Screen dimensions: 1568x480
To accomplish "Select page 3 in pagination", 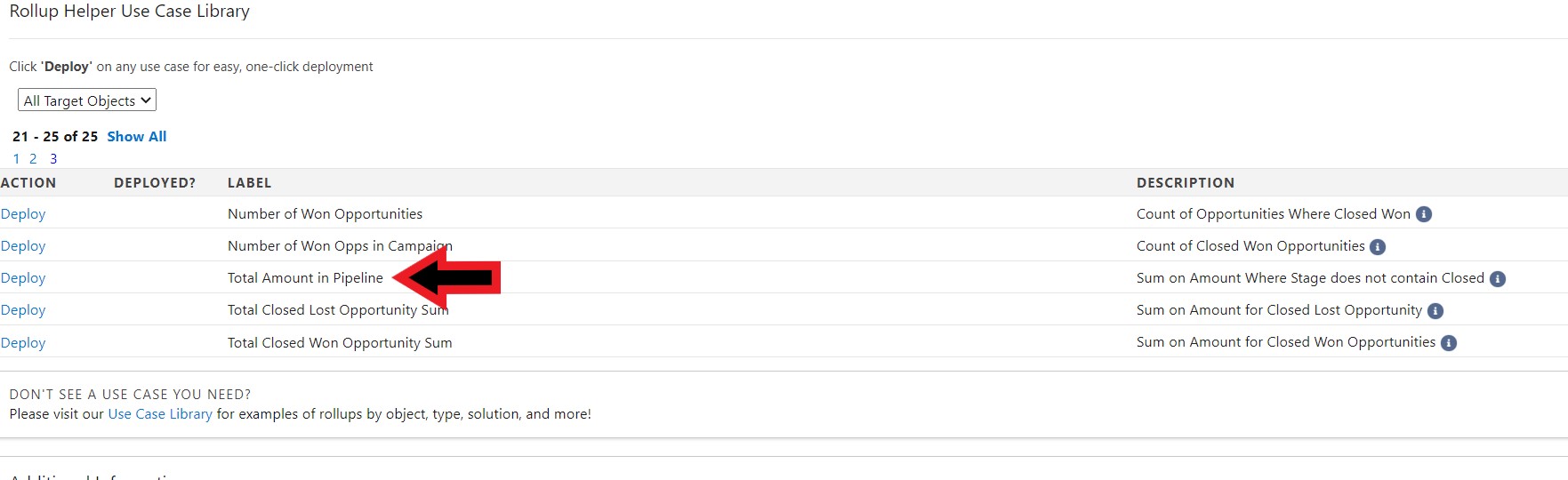I will pyautogui.click(x=53, y=159).
